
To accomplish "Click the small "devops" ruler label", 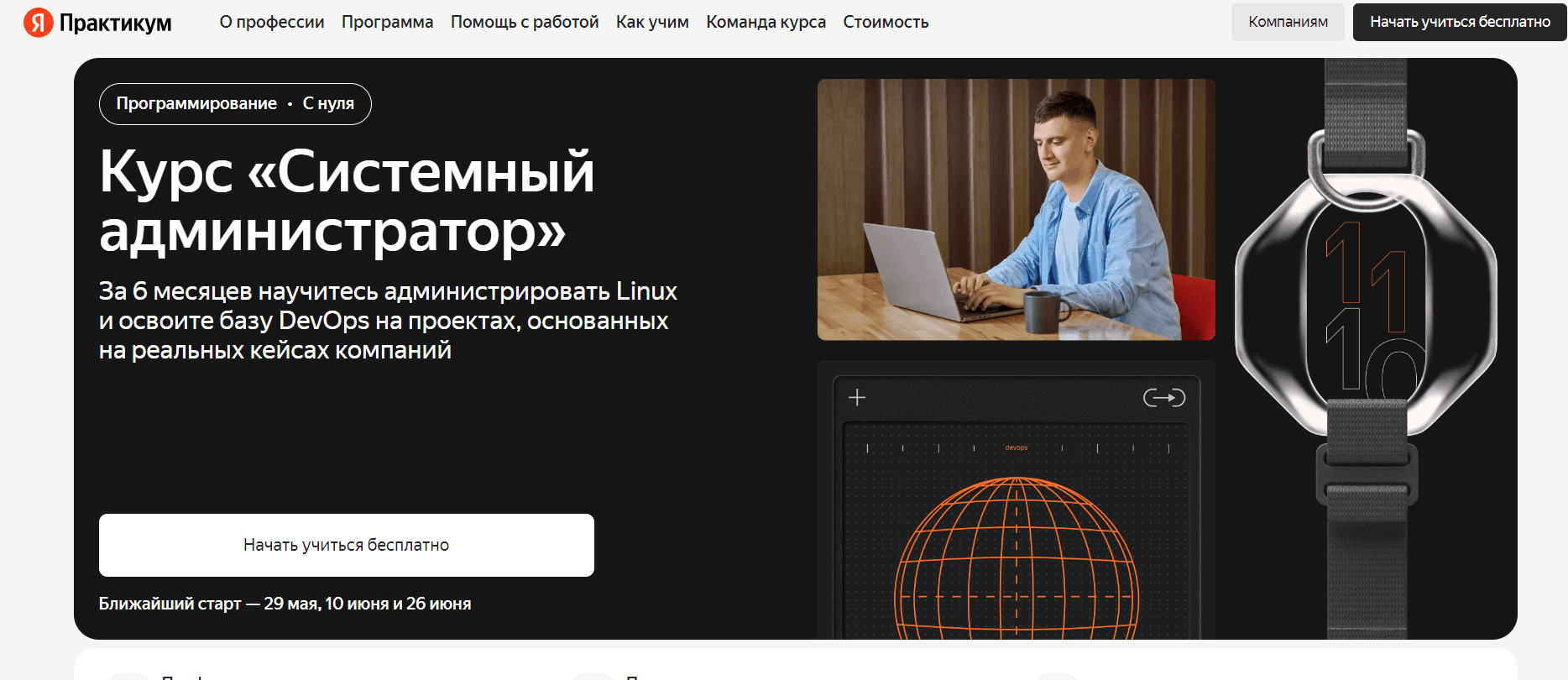I will 1016,447.
